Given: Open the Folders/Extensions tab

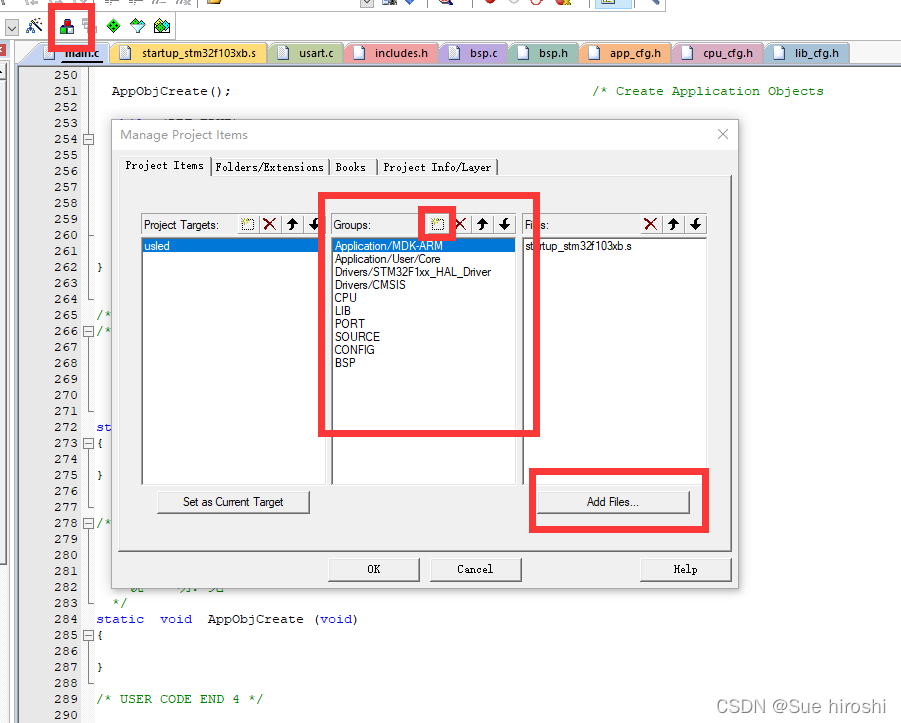Looking at the screenshot, I should 269,167.
